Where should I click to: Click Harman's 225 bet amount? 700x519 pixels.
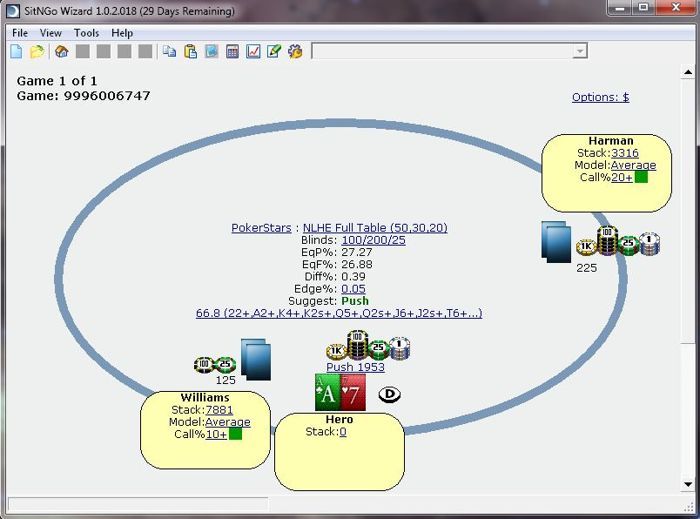[587, 268]
